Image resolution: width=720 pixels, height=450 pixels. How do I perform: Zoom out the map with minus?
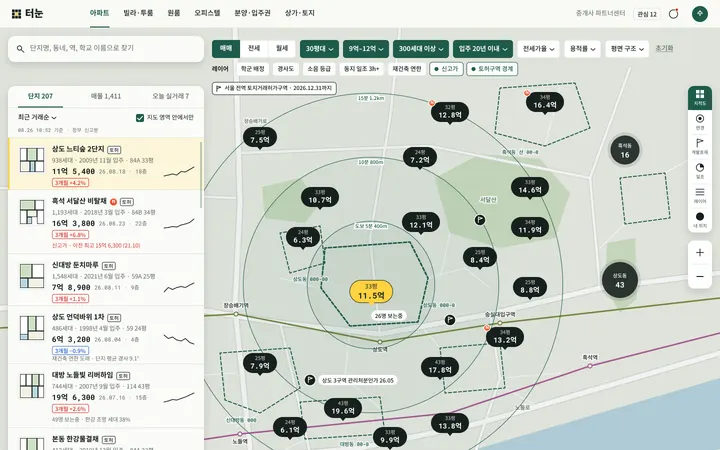[700, 276]
